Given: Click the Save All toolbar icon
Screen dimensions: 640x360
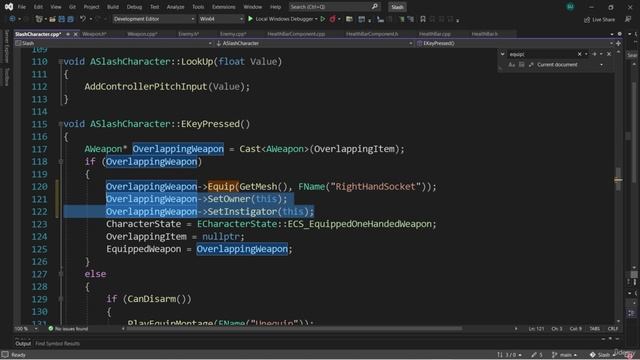Looking at the screenshot, I should [x=70, y=19].
